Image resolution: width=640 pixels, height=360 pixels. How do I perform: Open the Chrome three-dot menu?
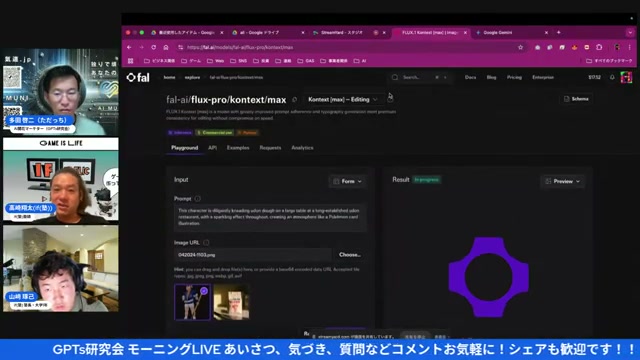coord(630,47)
